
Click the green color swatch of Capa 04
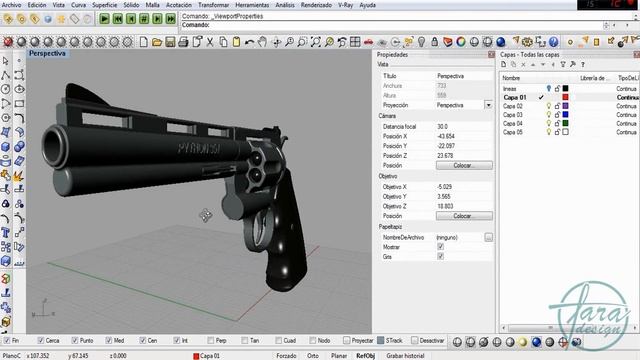pos(565,123)
